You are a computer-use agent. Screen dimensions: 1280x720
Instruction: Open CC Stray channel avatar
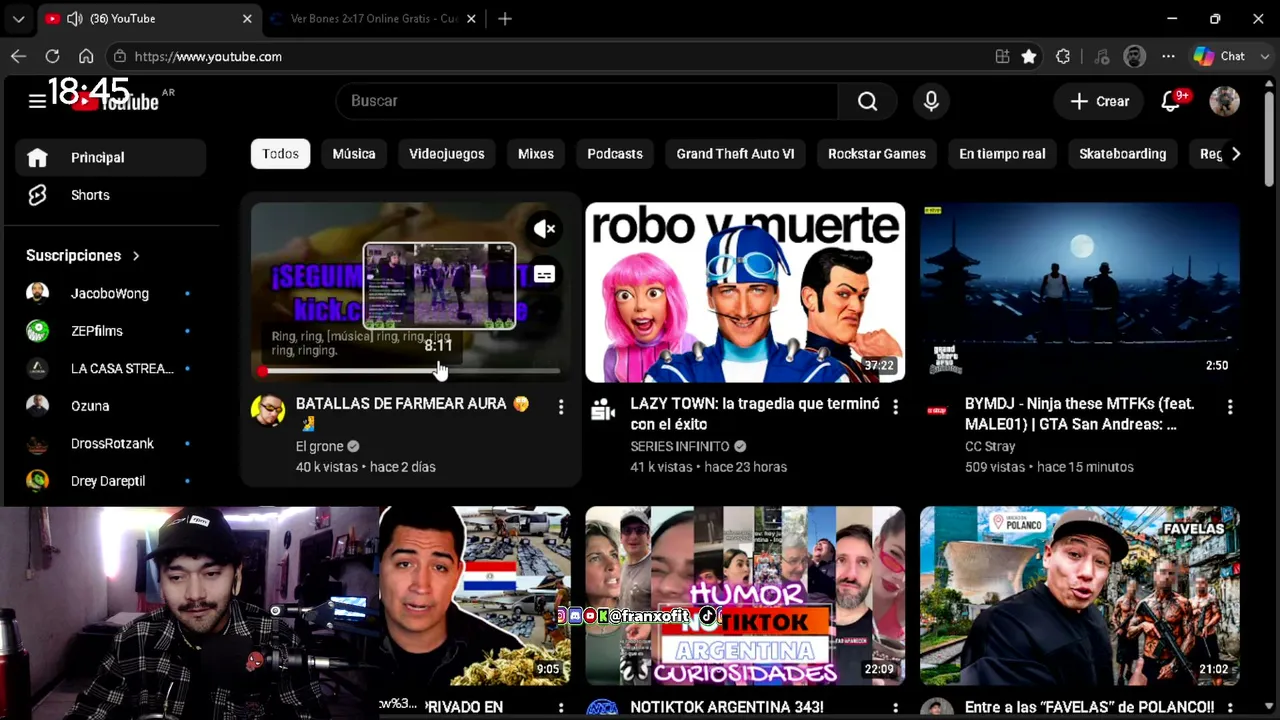pos(937,410)
